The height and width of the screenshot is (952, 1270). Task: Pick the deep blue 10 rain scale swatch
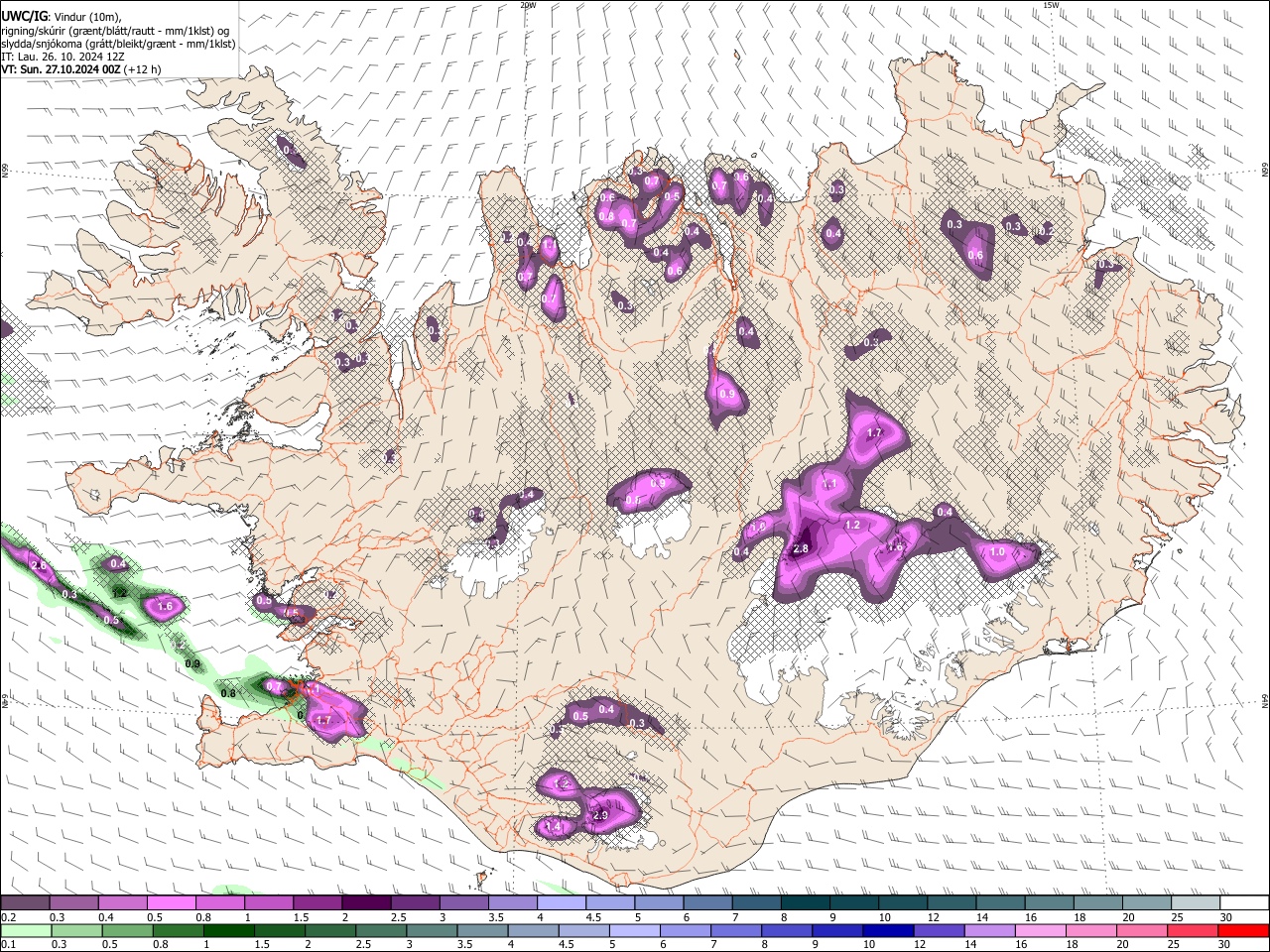pyautogui.click(x=889, y=930)
